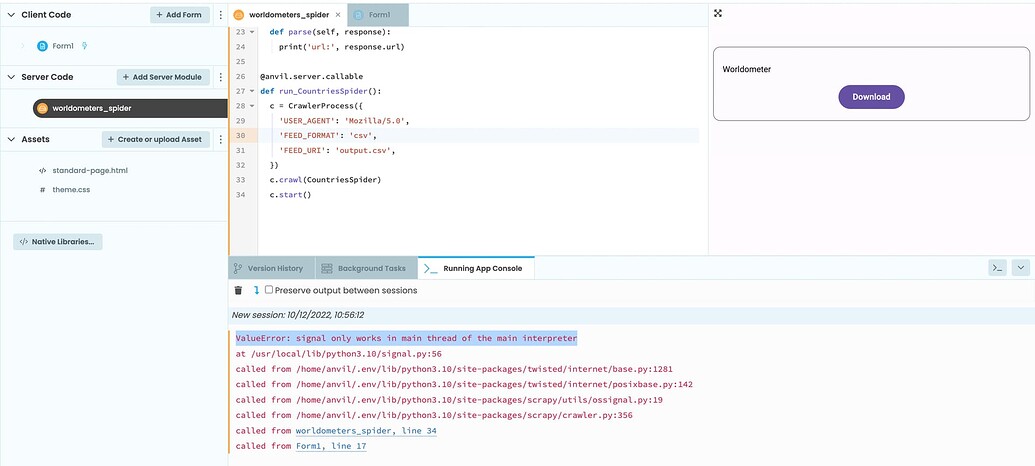The height and width of the screenshot is (466, 1035).
Task: Open the three-dot menu beside Create or upload Asset
Action: (220, 139)
